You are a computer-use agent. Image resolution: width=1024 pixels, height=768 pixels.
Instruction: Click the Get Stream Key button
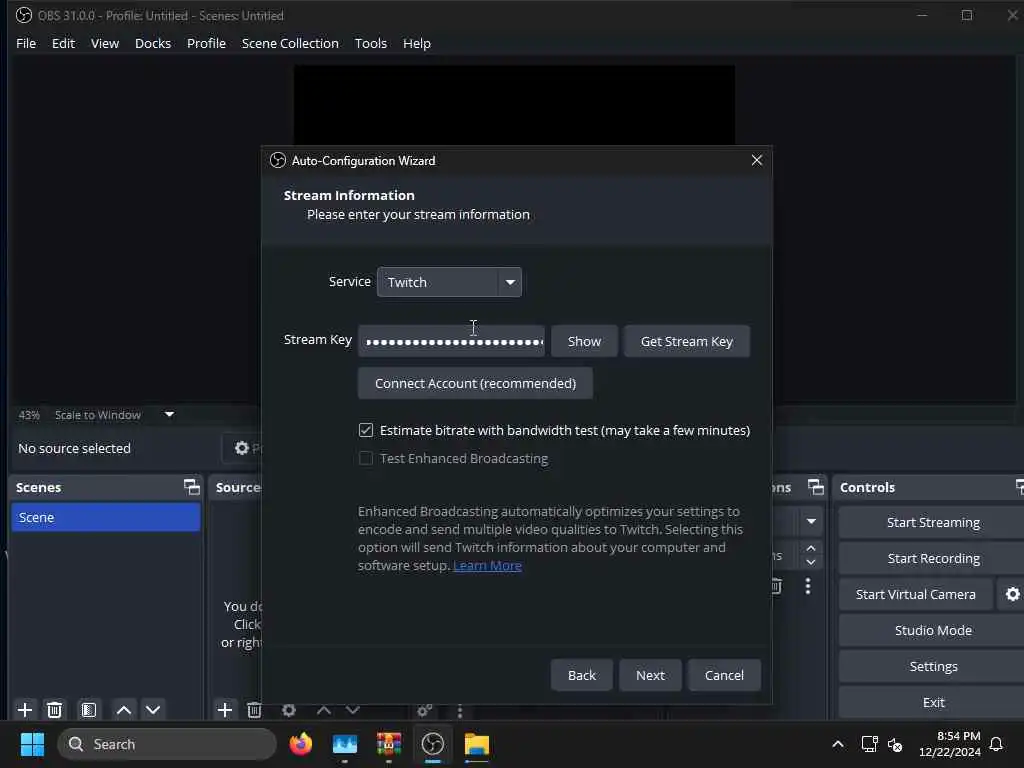[686, 341]
